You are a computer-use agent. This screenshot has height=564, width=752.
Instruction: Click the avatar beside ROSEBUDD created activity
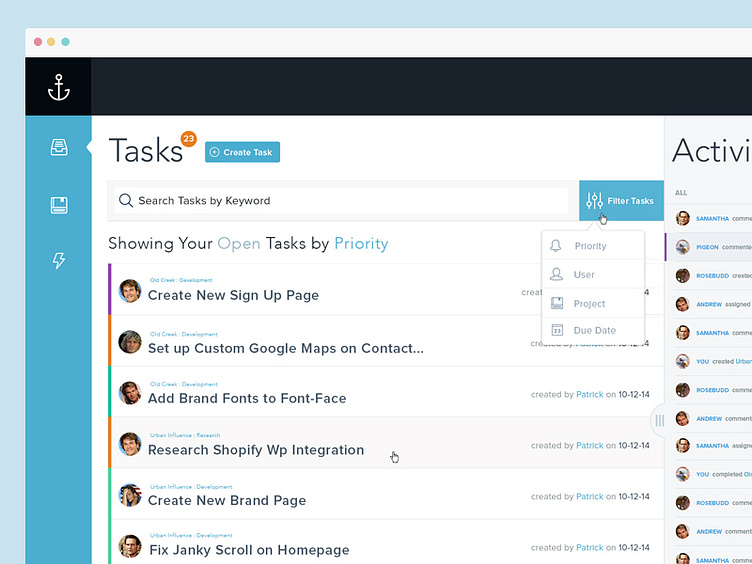pos(682,276)
